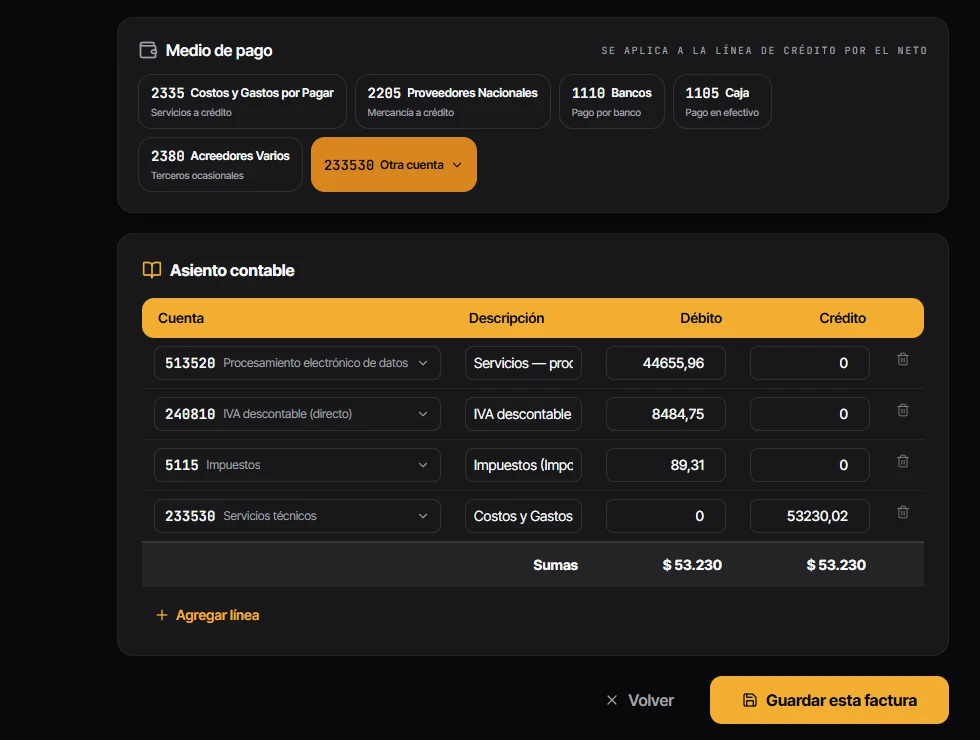Click the plus icon for Agregar línea

point(161,615)
